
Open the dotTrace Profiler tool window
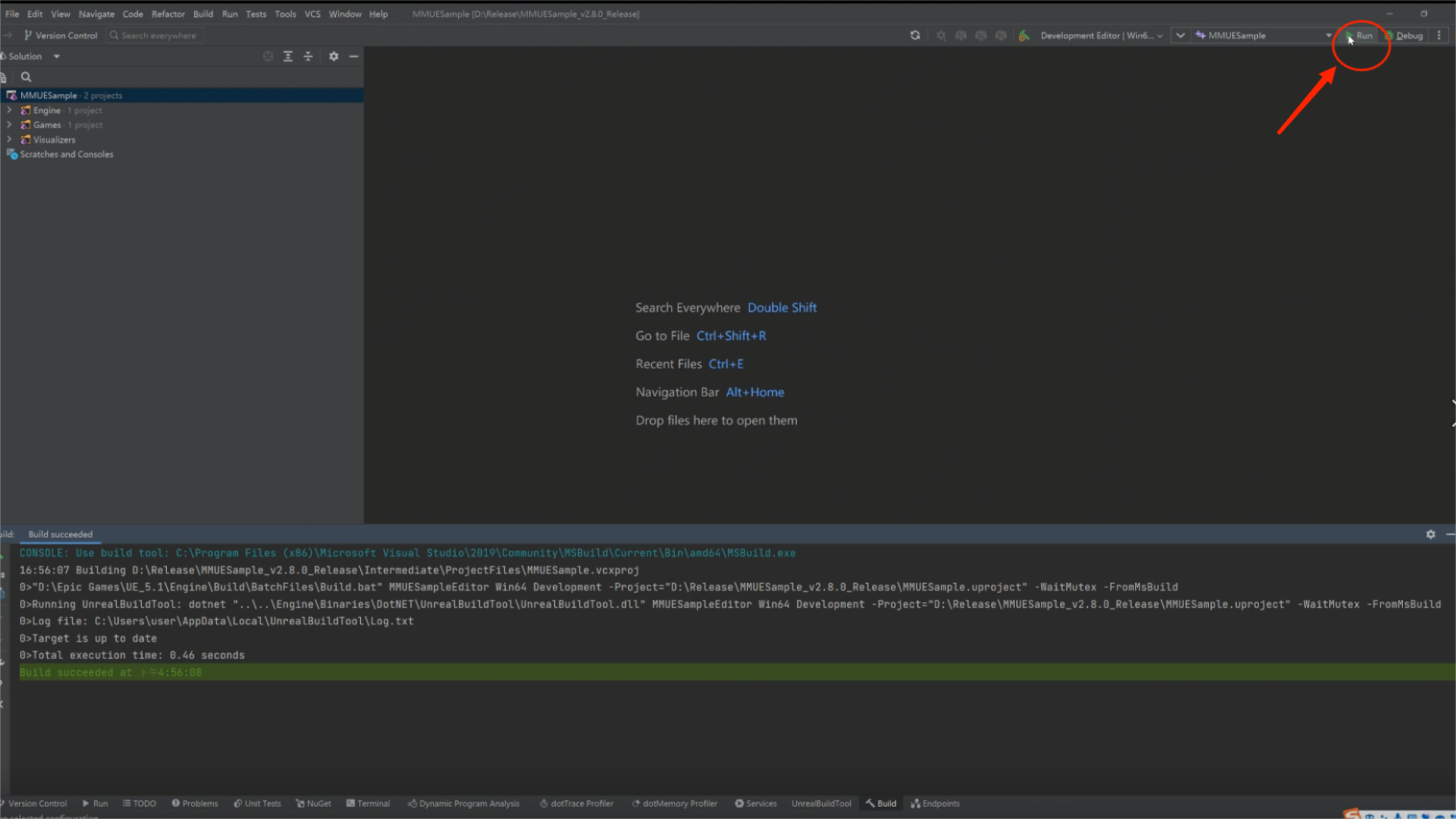(x=576, y=803)
